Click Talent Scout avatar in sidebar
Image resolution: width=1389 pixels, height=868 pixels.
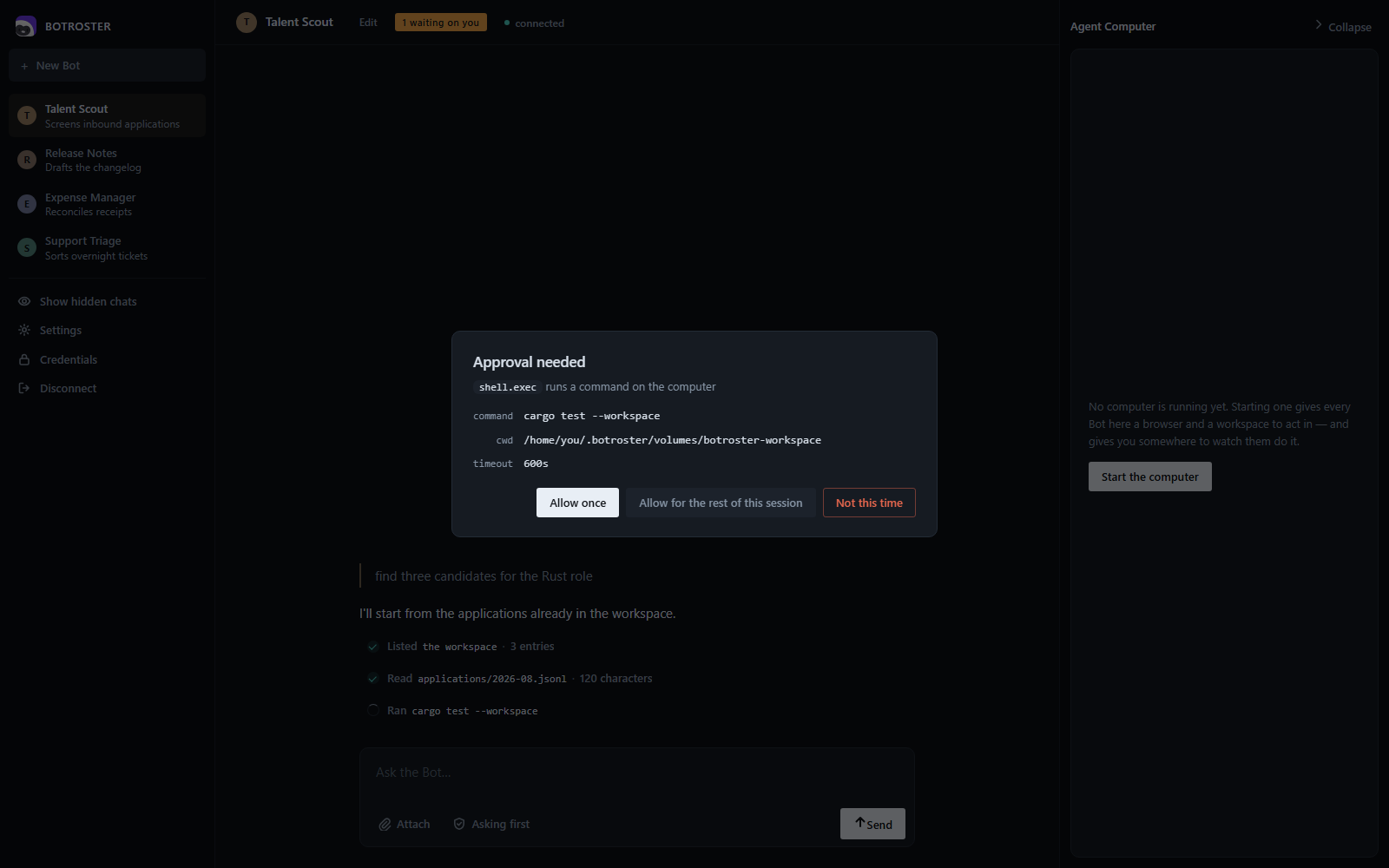pos(27,115)
